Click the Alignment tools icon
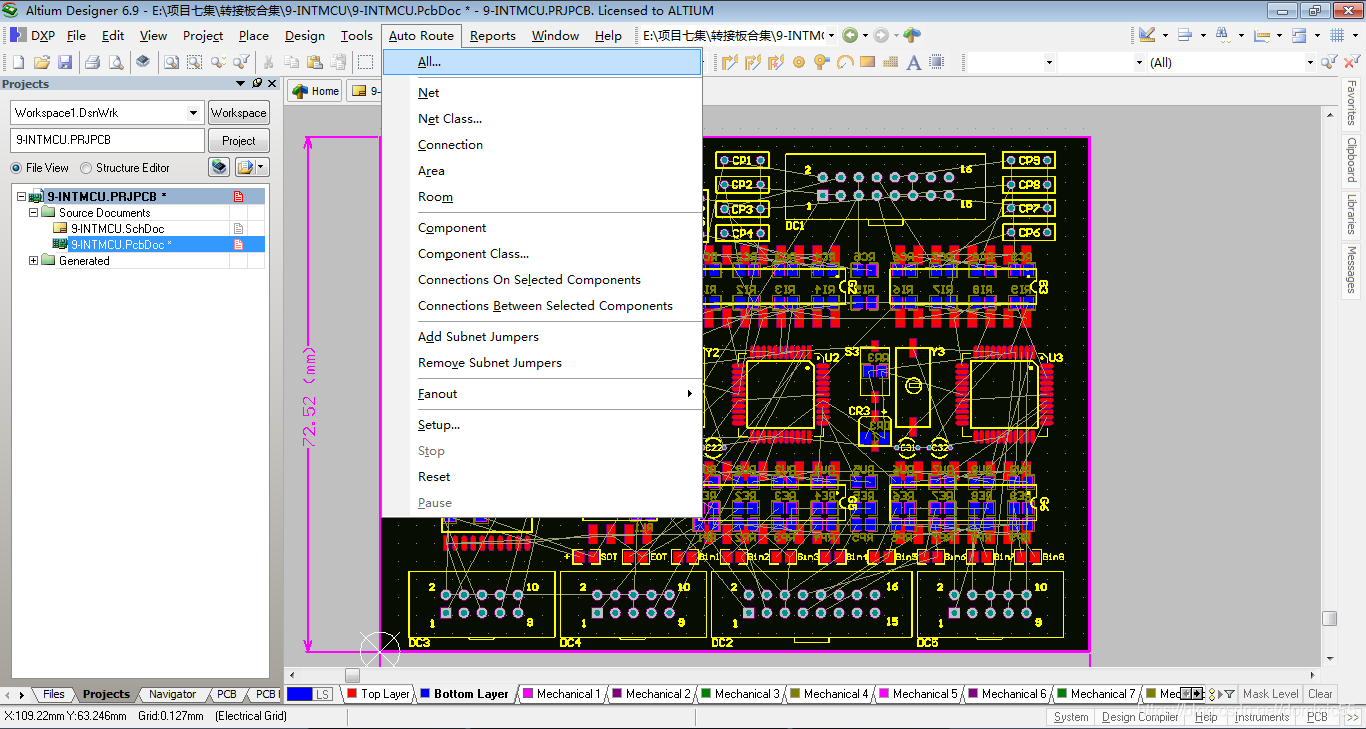 pyautogui.click(x=1185, y=35)
